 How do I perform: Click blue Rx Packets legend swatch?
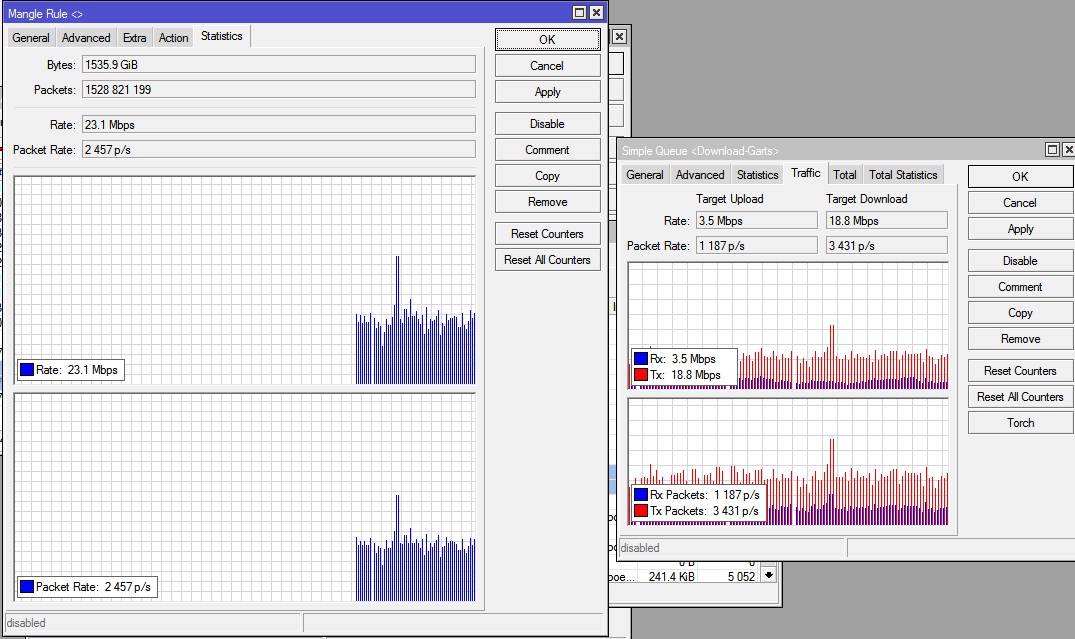tap(641, 494)
